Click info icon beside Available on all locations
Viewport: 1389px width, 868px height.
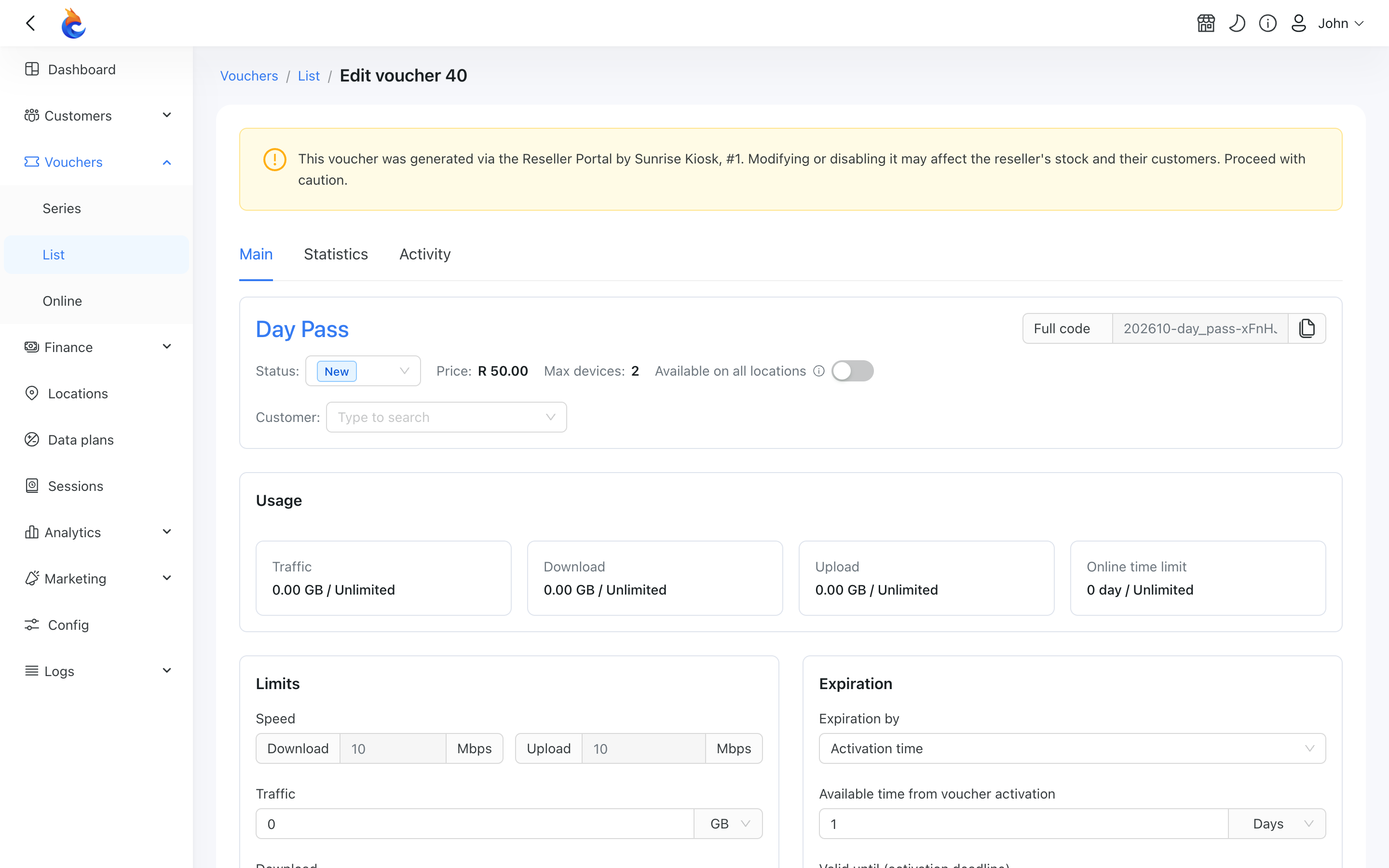pyautogui.click(x=819, y=371)
